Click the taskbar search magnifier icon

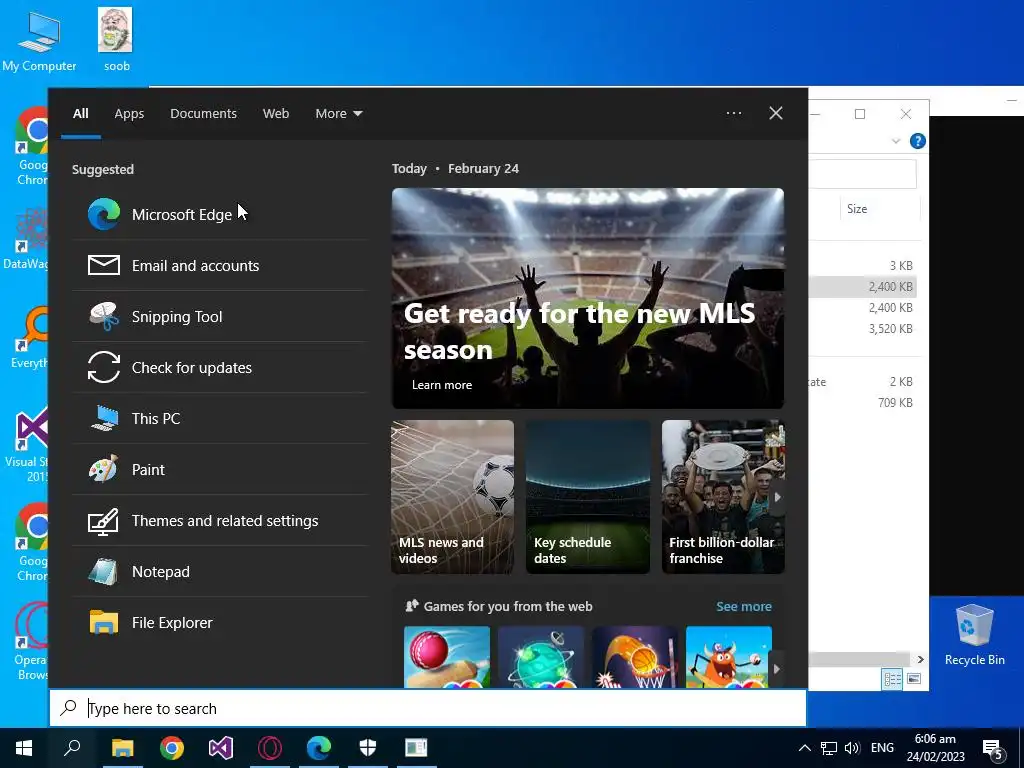72,748
